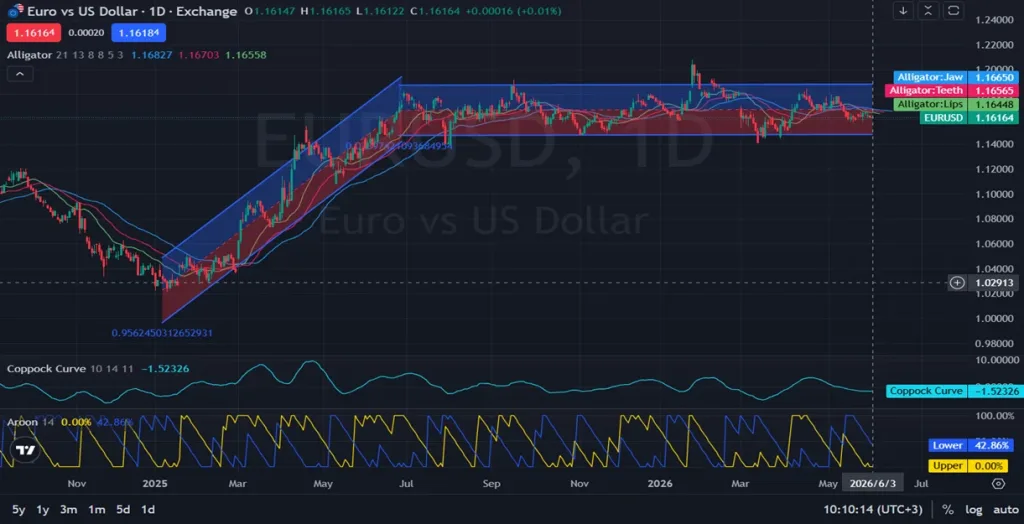The height and width of the screenshot is (524, 1024).
Task: Choose the 1d time range
Action: [x=148, y=510]
